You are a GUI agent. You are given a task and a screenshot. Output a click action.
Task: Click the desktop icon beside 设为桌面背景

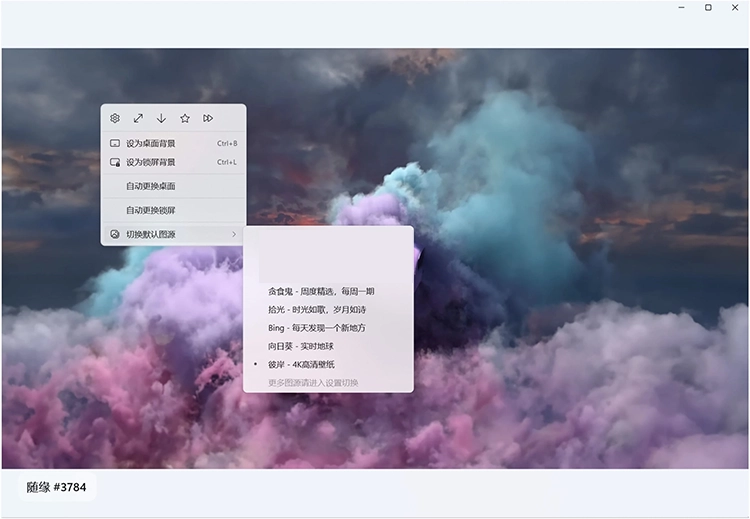point(115,143)
